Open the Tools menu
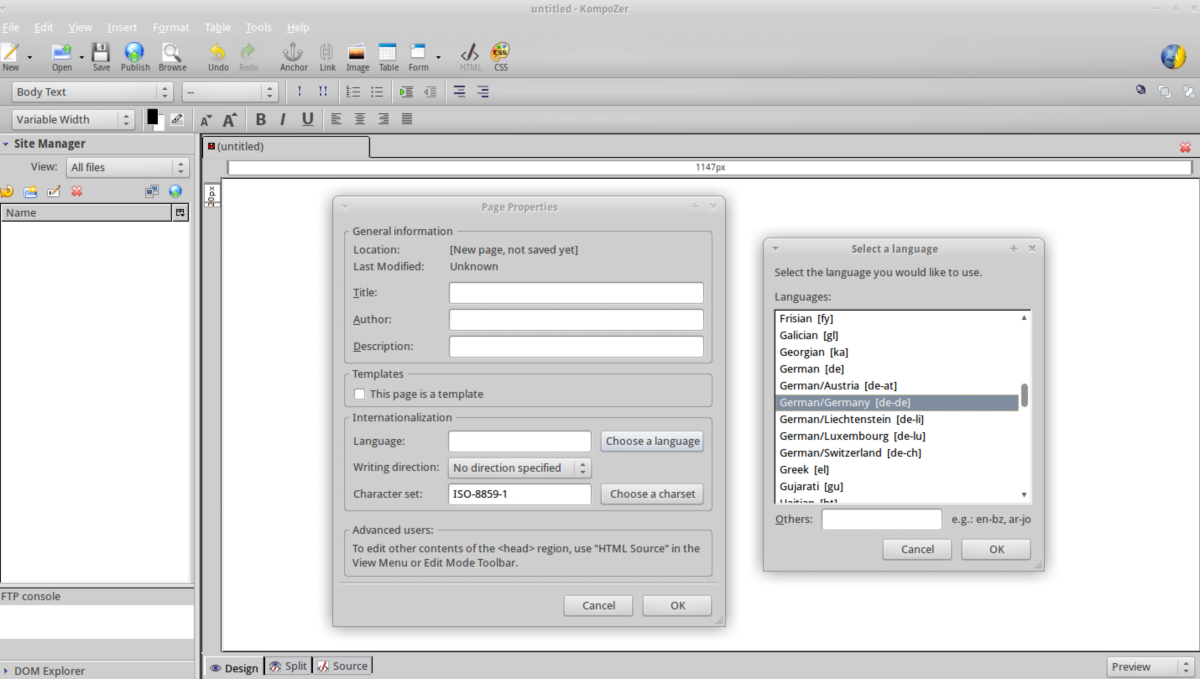 [258, 27]
